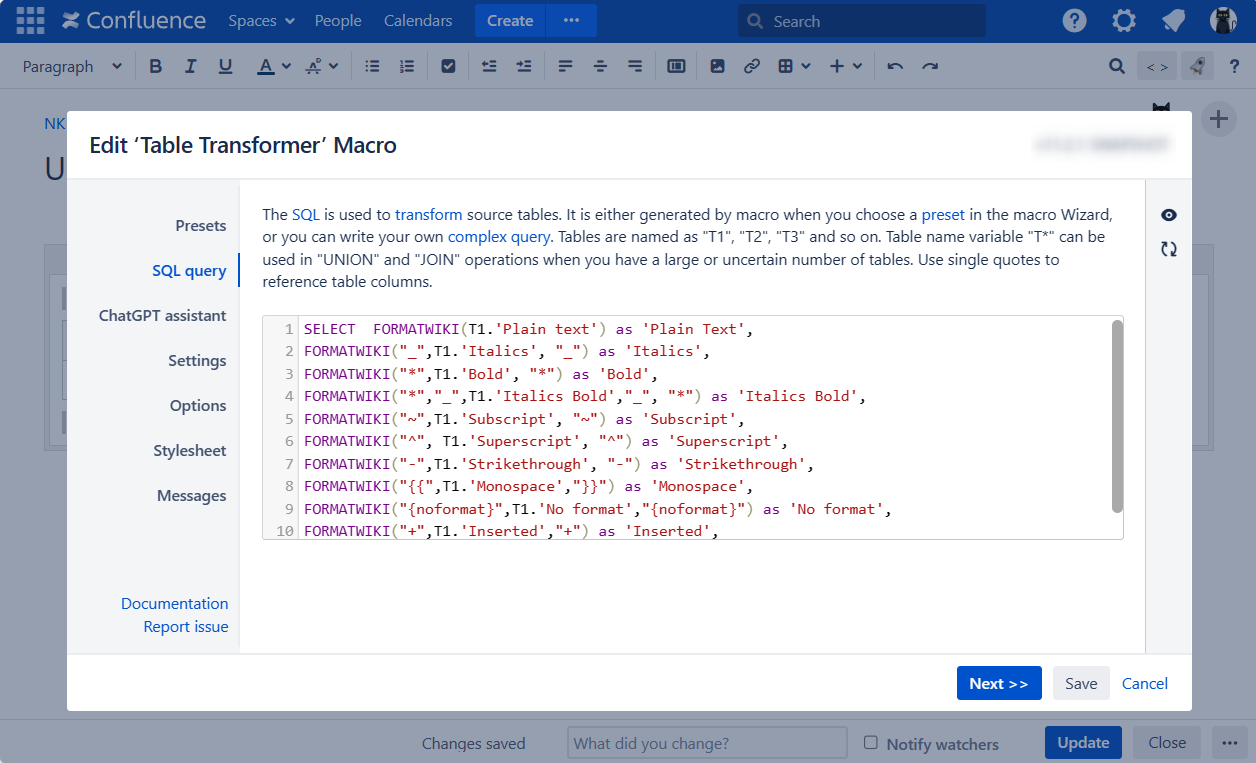The image size is (1256, 763).
Task: Open the Confluence app switcher grid
Action: (x=30, y=21)
